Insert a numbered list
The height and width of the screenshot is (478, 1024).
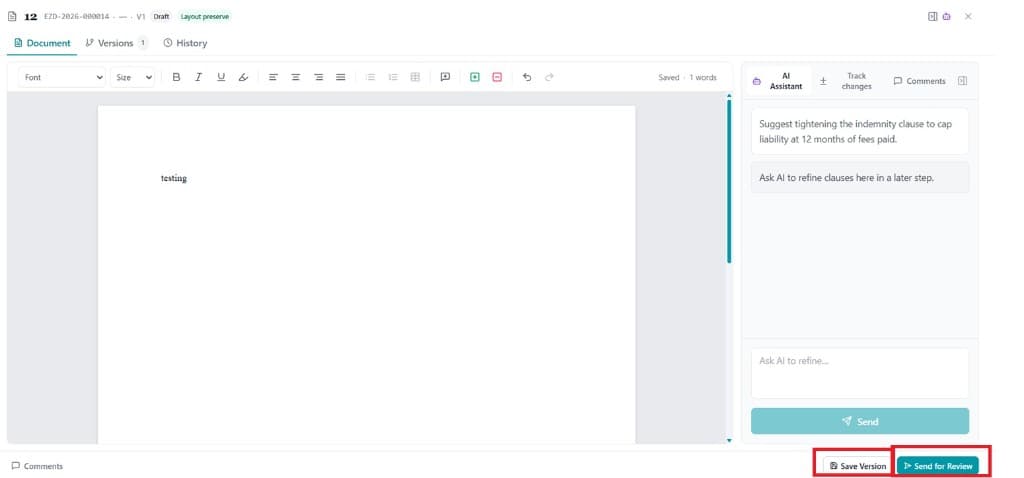392,77
